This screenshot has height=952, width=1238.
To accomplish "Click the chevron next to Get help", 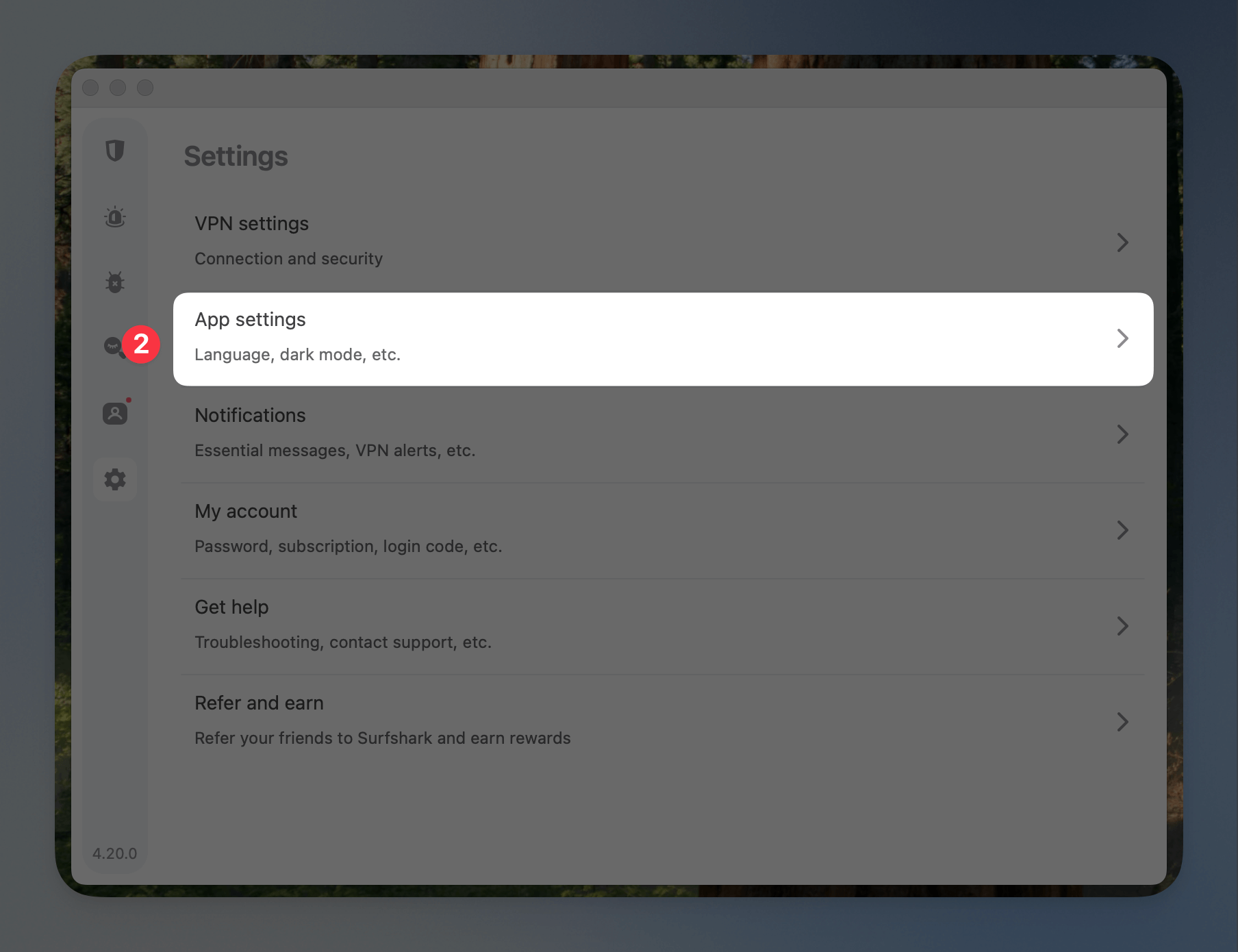I will click(x=1122, y=626).
